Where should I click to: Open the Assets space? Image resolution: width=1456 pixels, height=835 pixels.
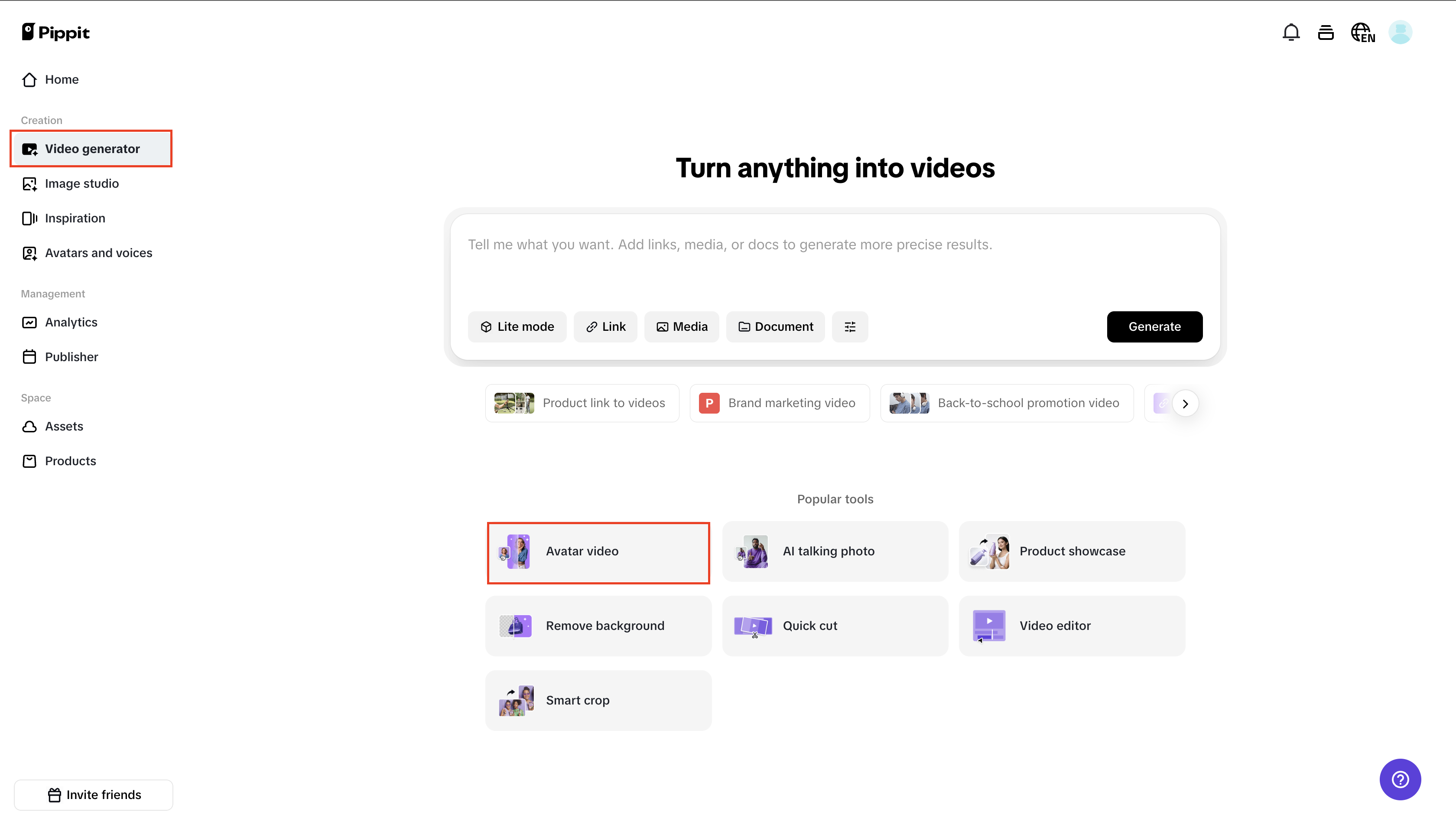64,426
